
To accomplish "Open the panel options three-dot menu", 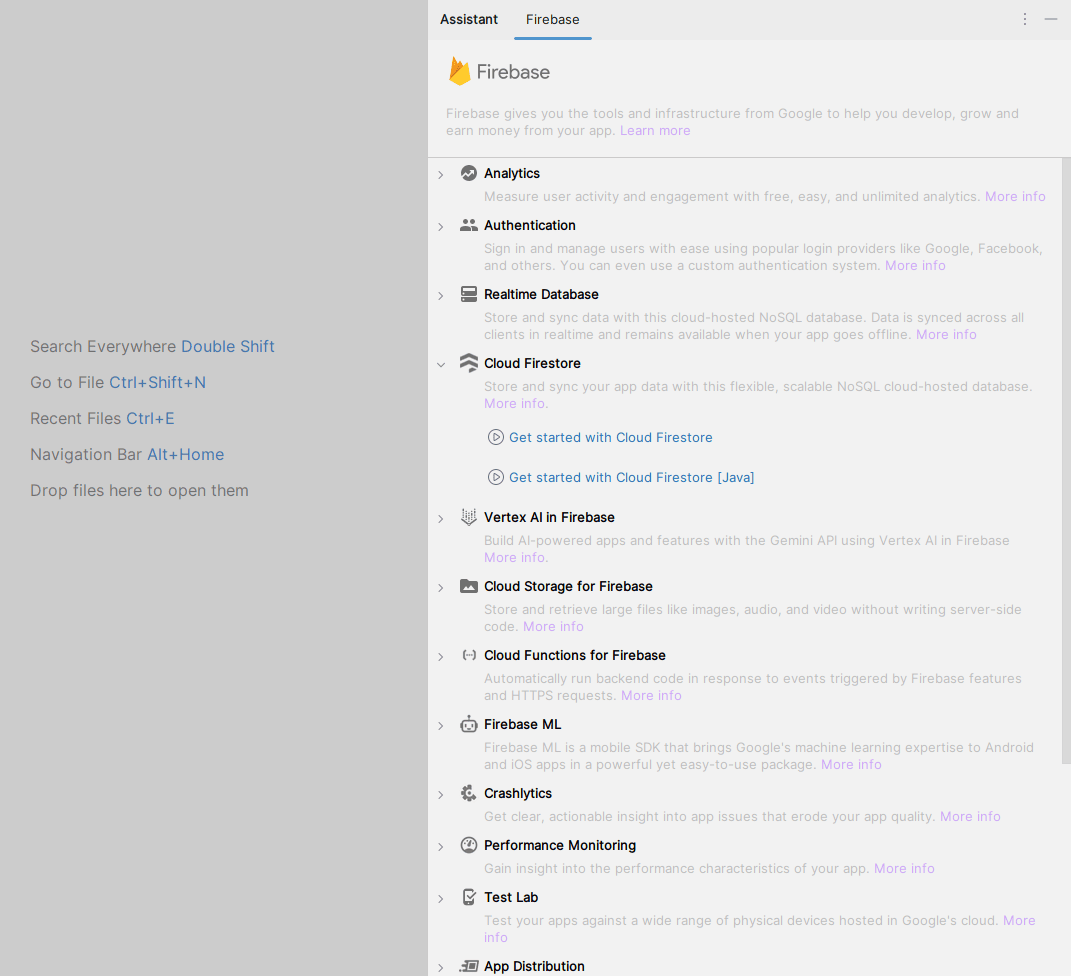I will (x=1025, y=19).
